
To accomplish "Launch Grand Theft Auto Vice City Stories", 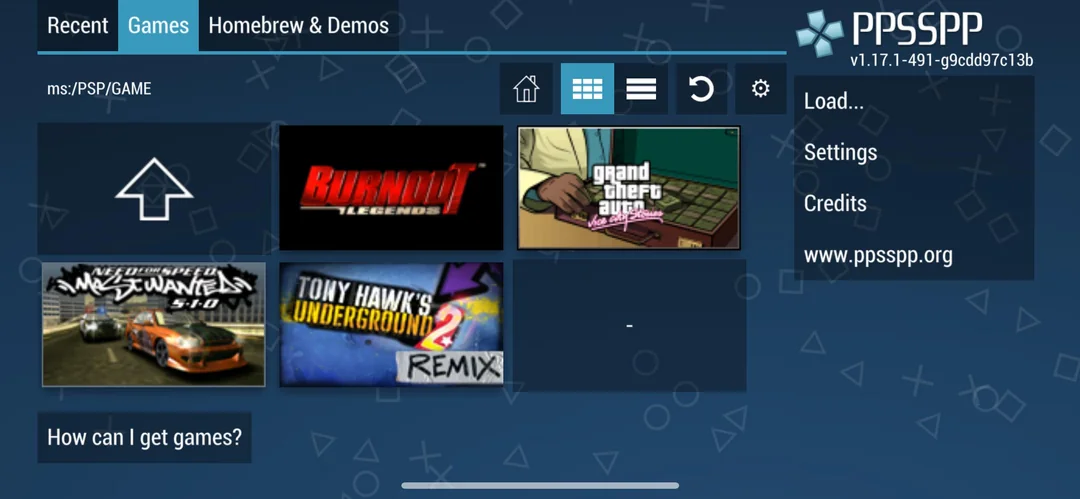I will tap(629, 188).
